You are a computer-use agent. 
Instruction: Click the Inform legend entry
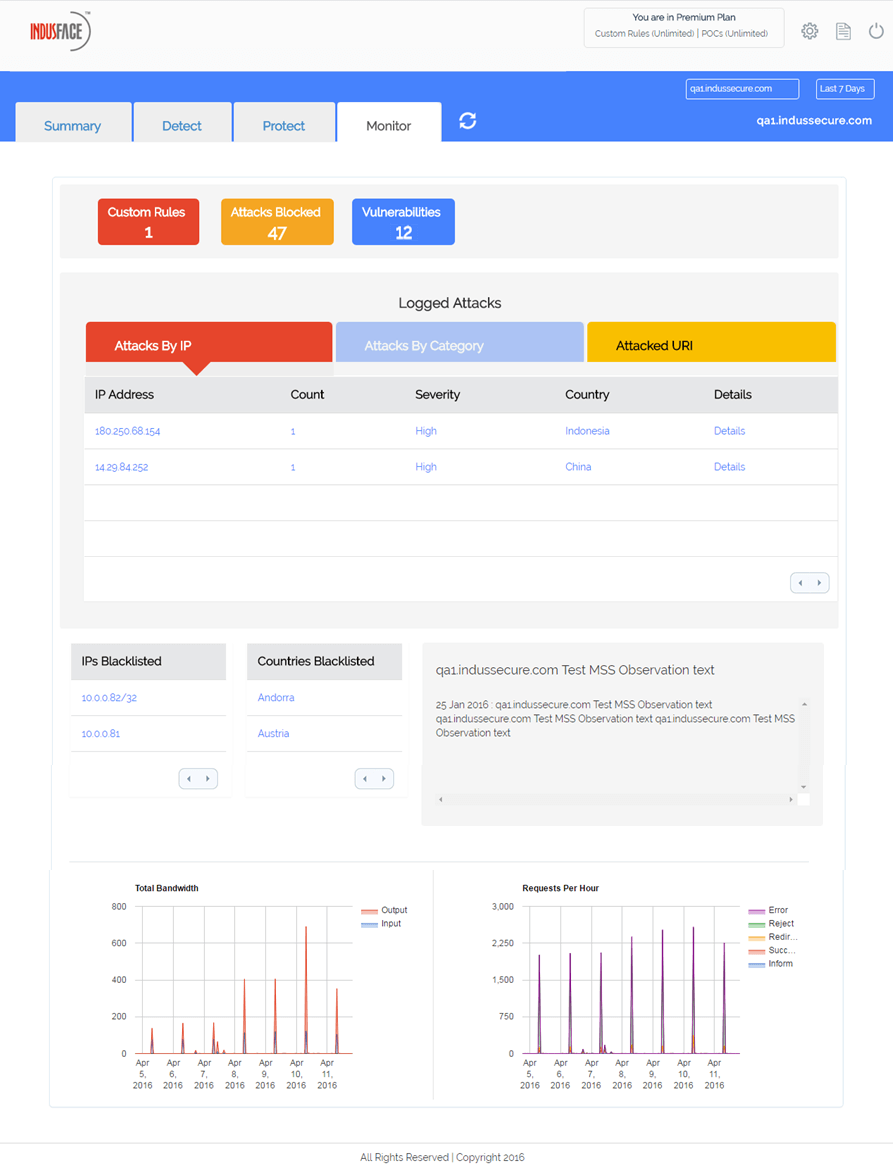coord(770,964)
